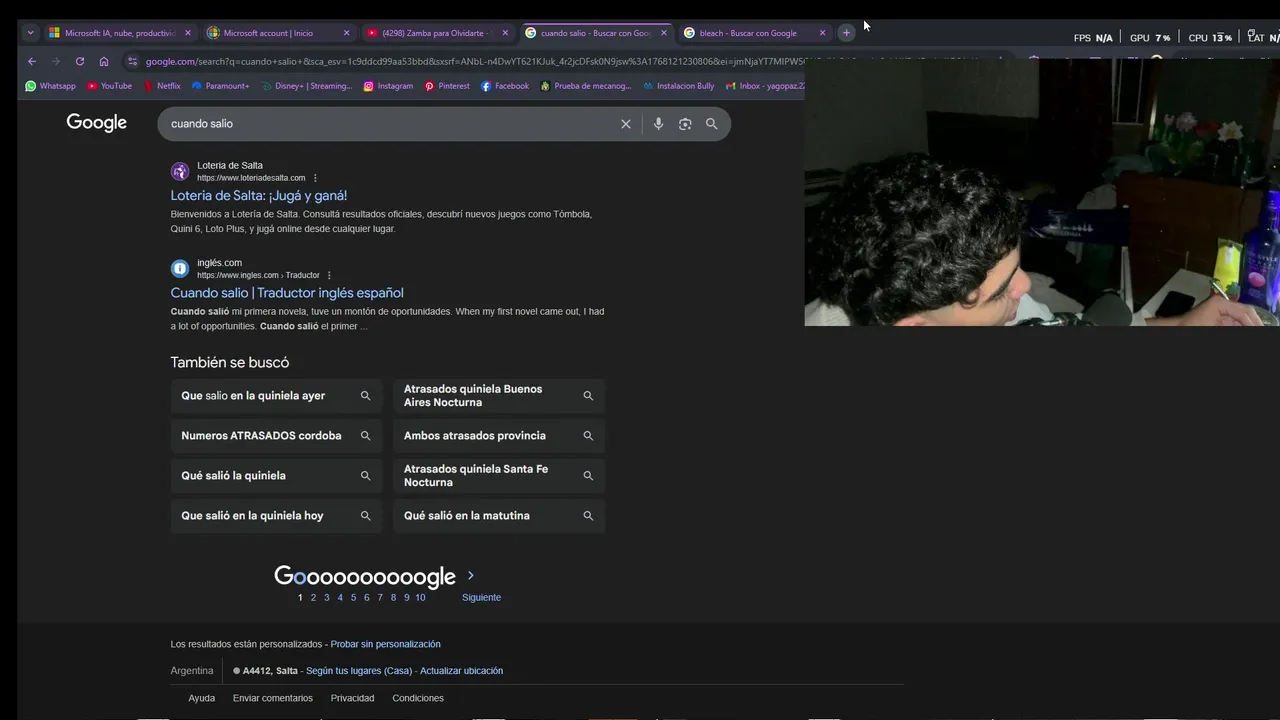Click the Siguiente next page link

tap(481, 597)
